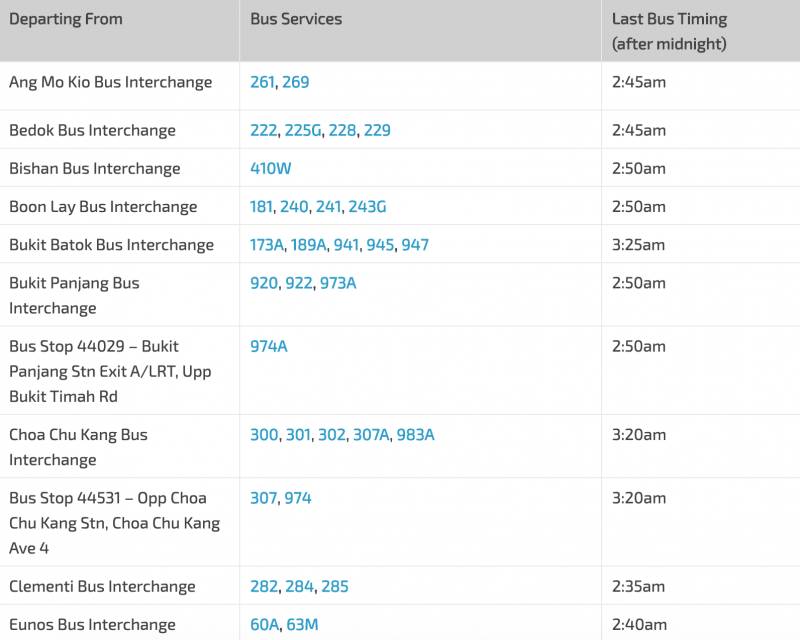Open bus service 983A link

click(x=415, y=435)
